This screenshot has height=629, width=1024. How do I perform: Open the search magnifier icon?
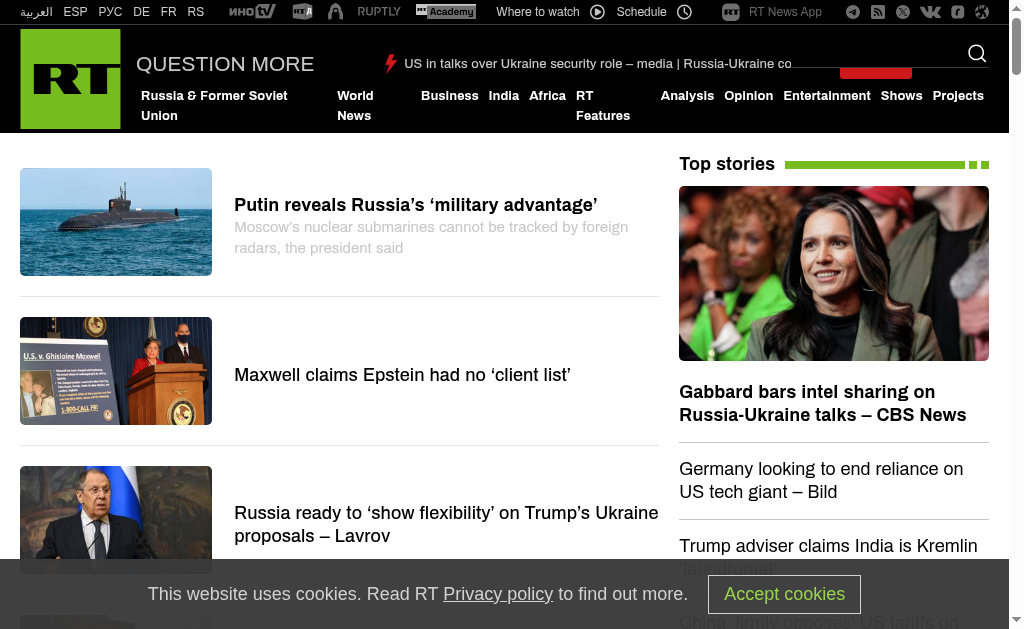click(977, 54)
